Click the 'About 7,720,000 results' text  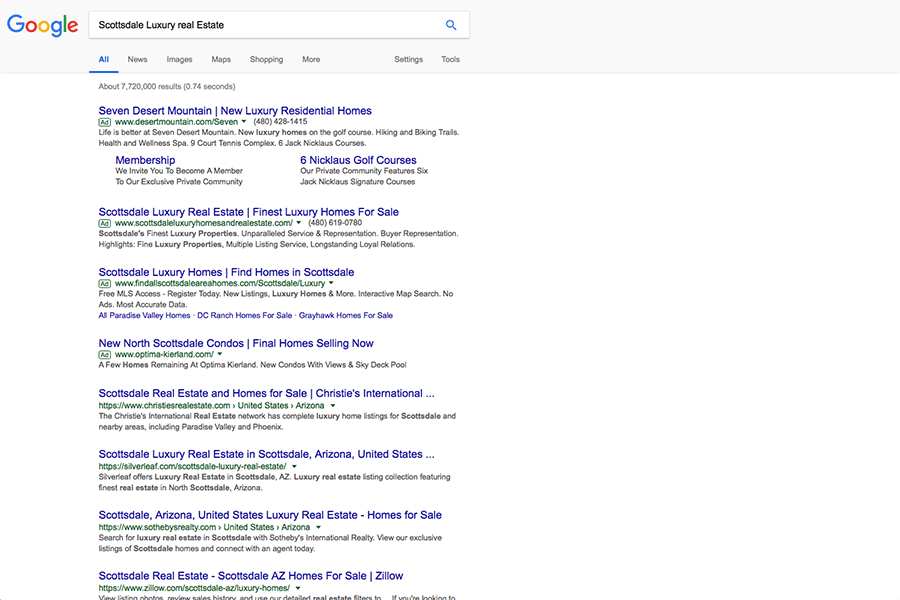(167, 87)
